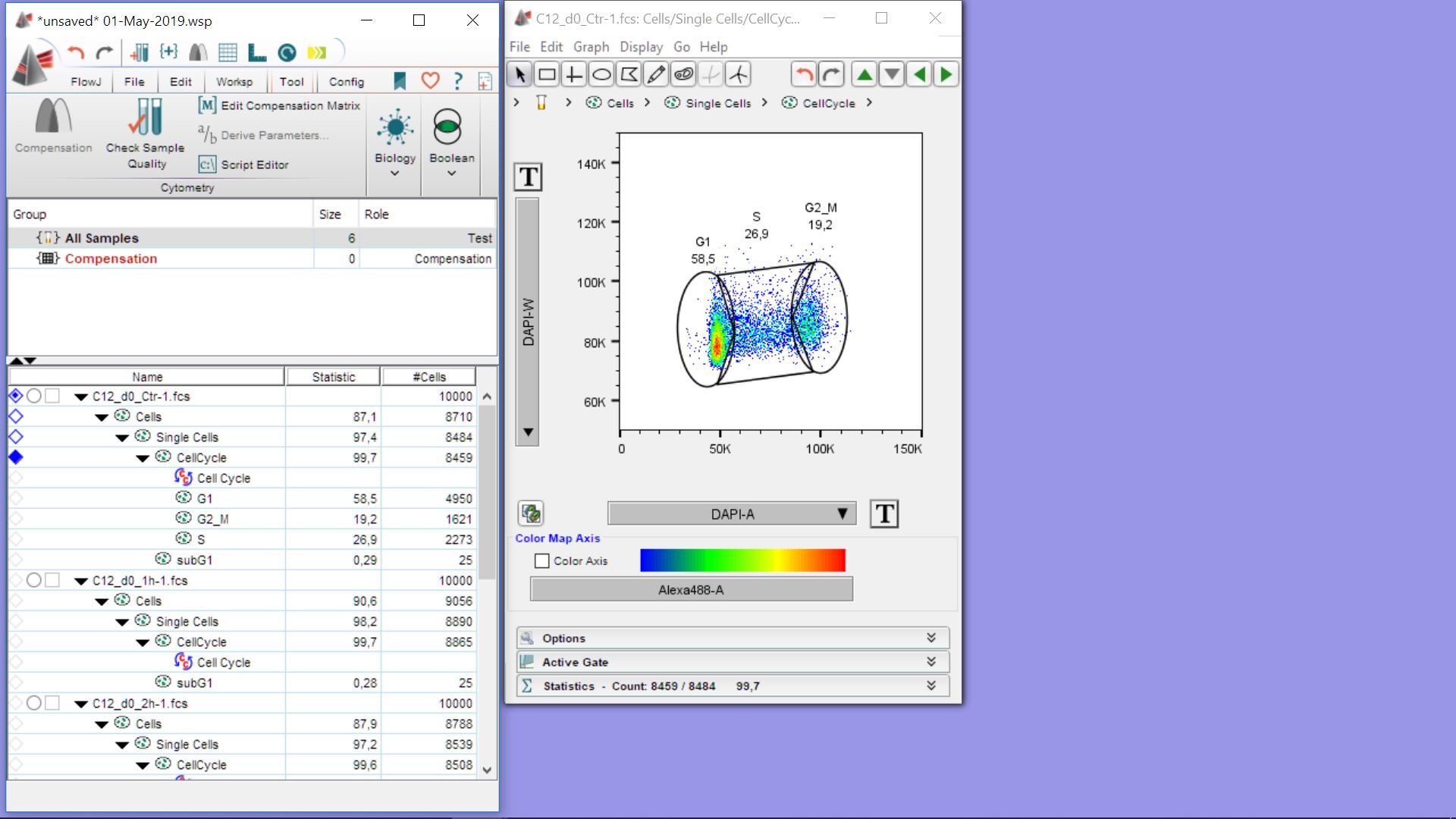The image size is (1456, 819).
Task: Switch to the Workspace ribbon tab
Action: [x=234, y=82]
